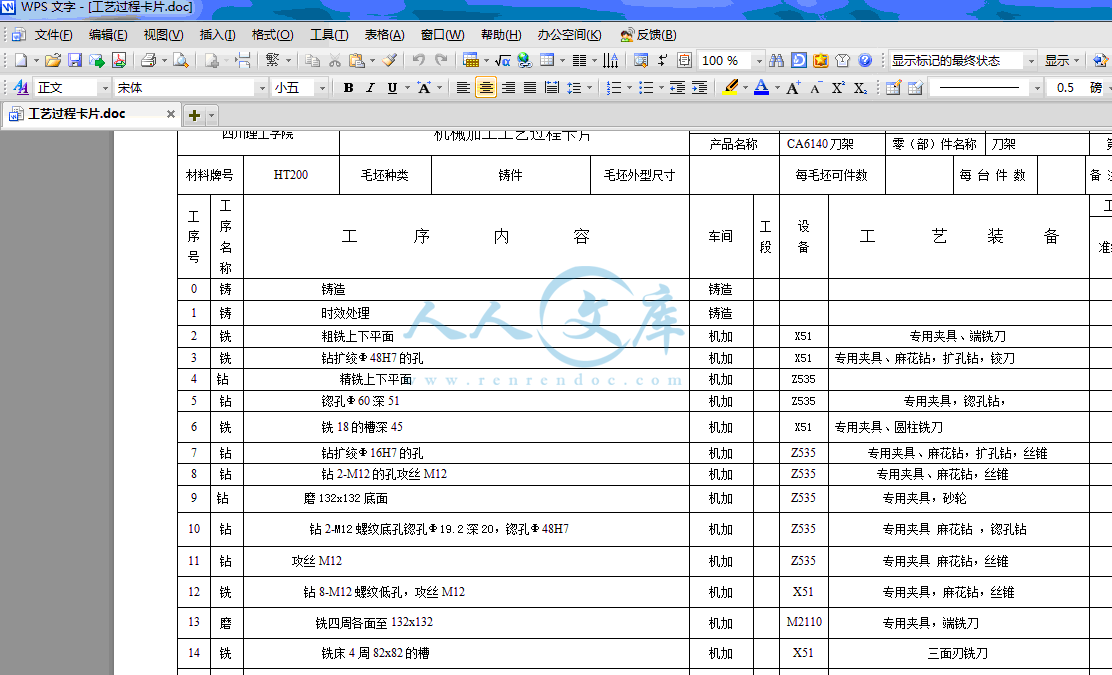Insert a hyperlink with the globe icon
The width and height of the screenshot is (1112, 675).
[x=525, y=60]
